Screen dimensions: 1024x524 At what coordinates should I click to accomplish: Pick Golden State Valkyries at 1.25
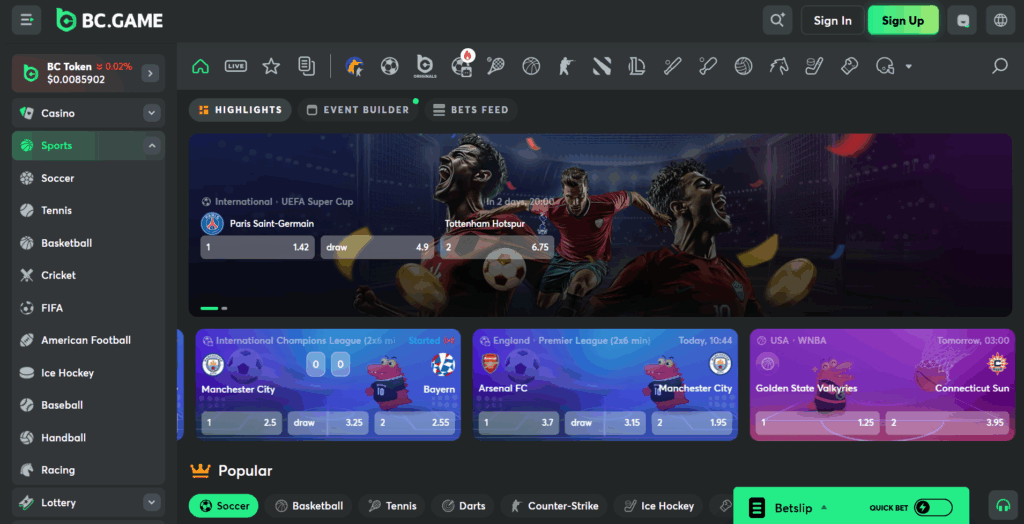818,423
